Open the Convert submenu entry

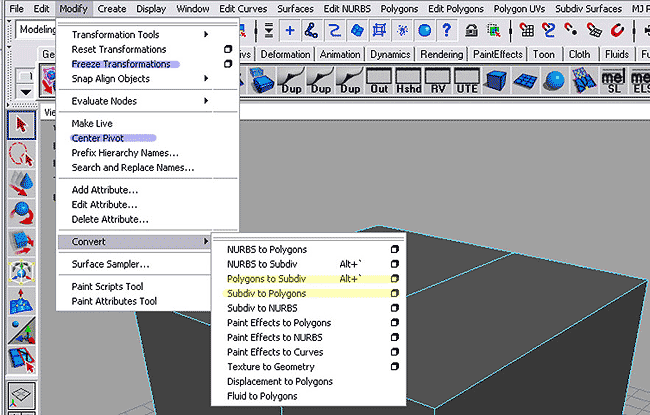coord(134,242)
